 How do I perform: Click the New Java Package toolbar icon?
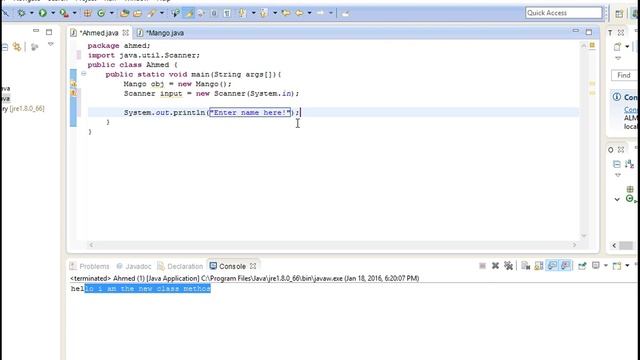87,13
